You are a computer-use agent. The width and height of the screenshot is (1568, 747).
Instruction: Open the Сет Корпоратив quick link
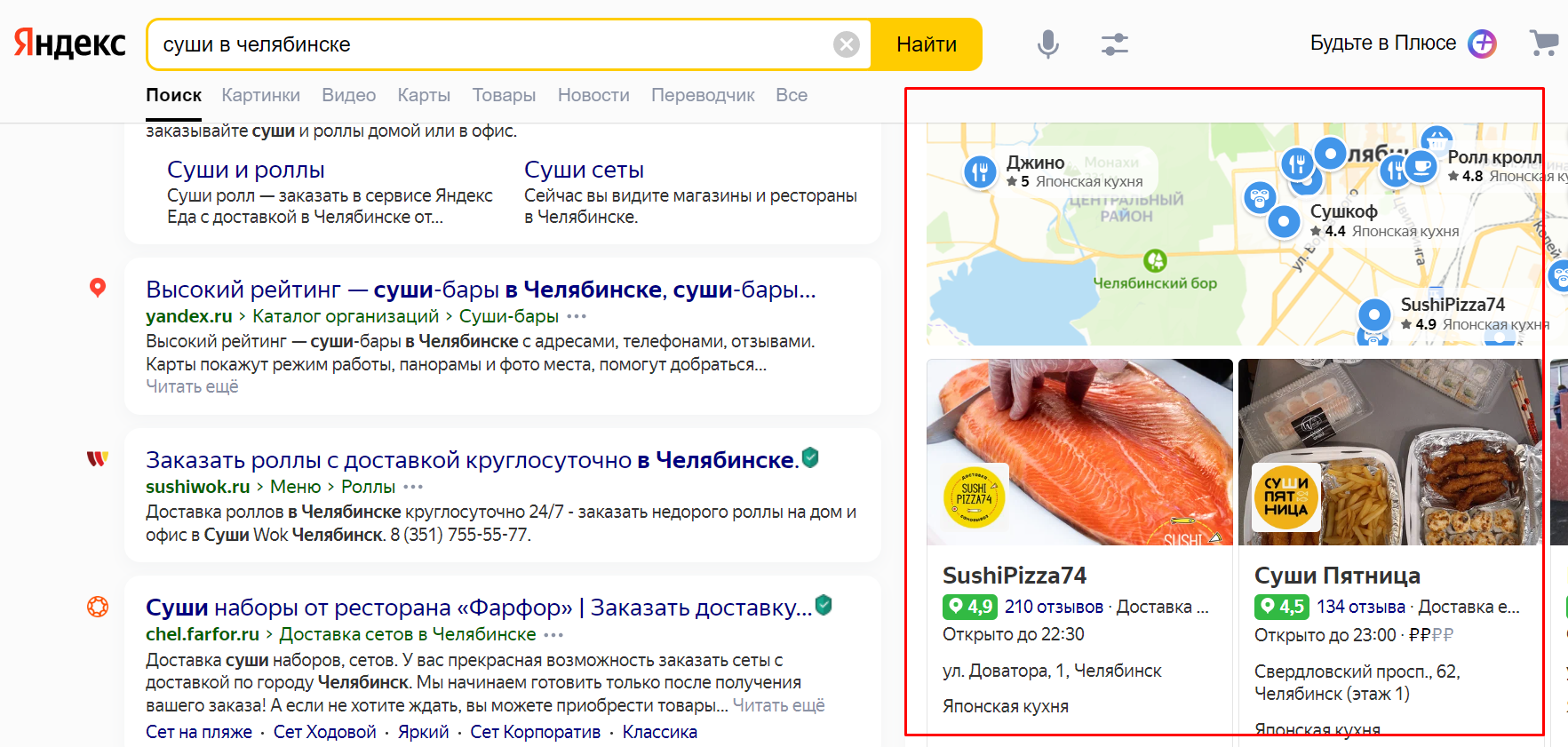(536, 732)
